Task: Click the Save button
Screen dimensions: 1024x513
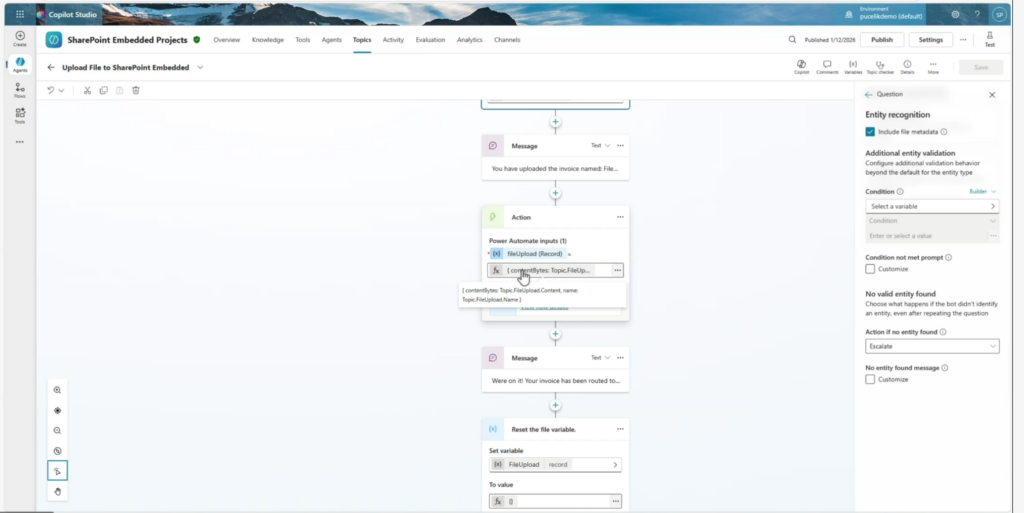Action: pos(981,67)
